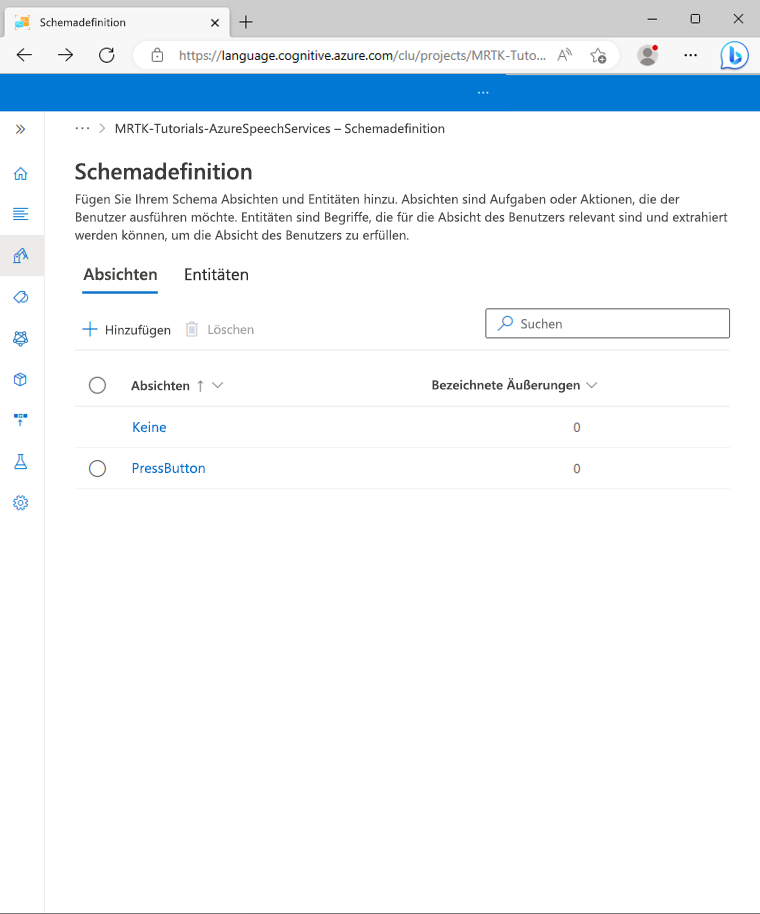The height and width of the screenshot is (914, 760).
Task: Click the Bezeichnete Äußerungen column header
Action: point(505,385)
